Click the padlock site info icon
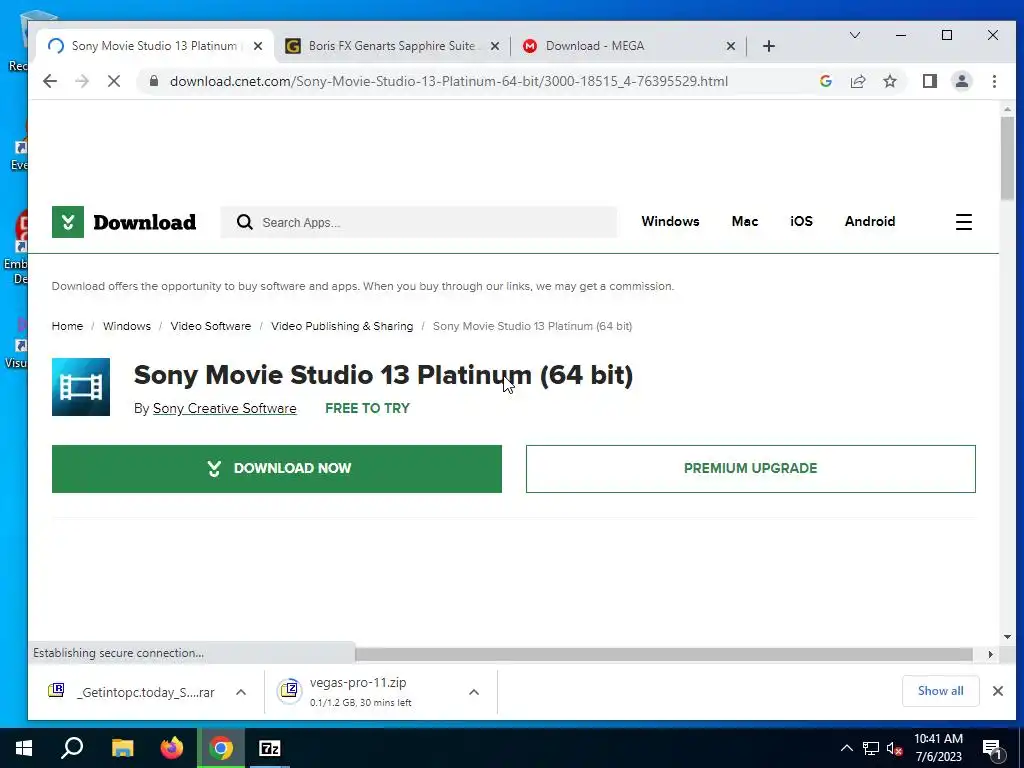This screenshot has width=1024, height=768. (x=153, y=81)
